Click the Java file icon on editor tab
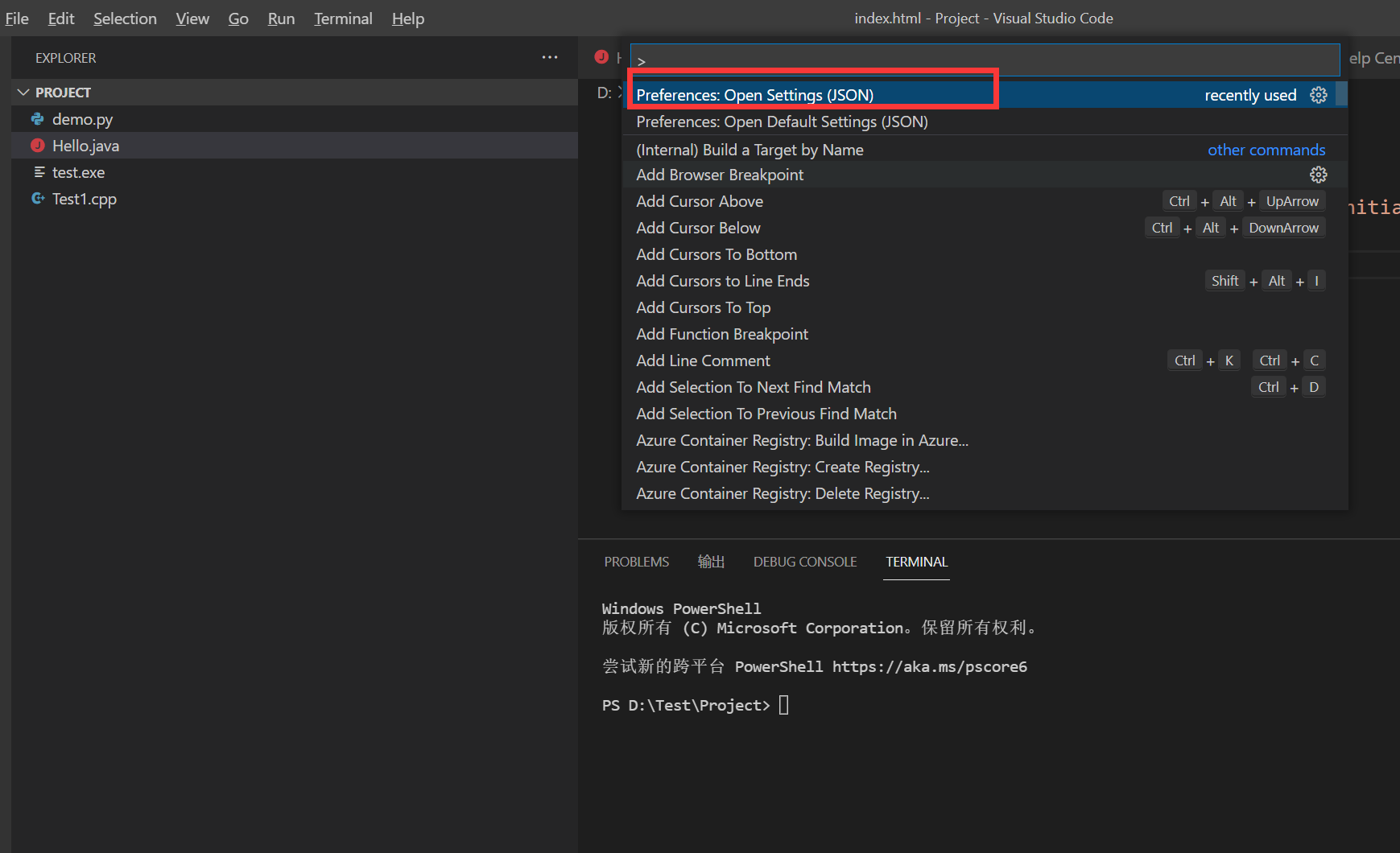 pyautogui.click(x=601, y=56)
